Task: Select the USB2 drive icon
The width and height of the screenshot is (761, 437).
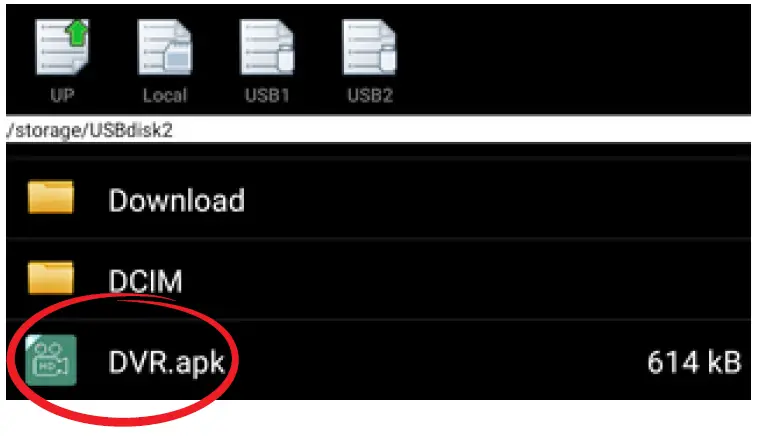Action: pos(369,47)
